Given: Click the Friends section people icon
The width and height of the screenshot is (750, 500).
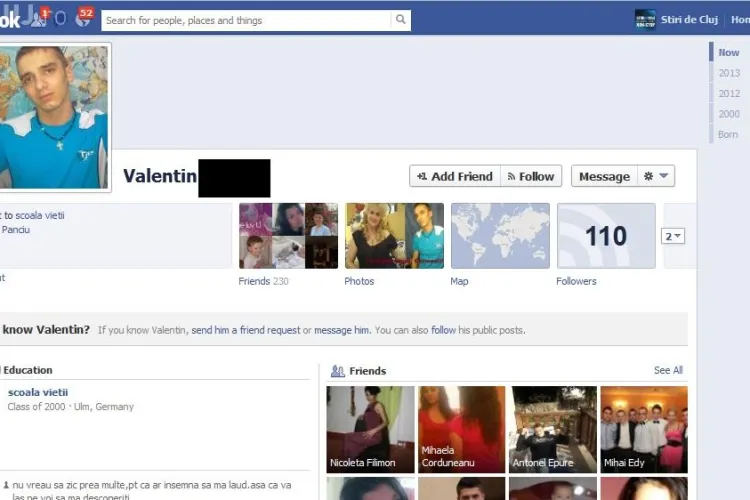Looking at the screenshot, I should coord(338,371).
